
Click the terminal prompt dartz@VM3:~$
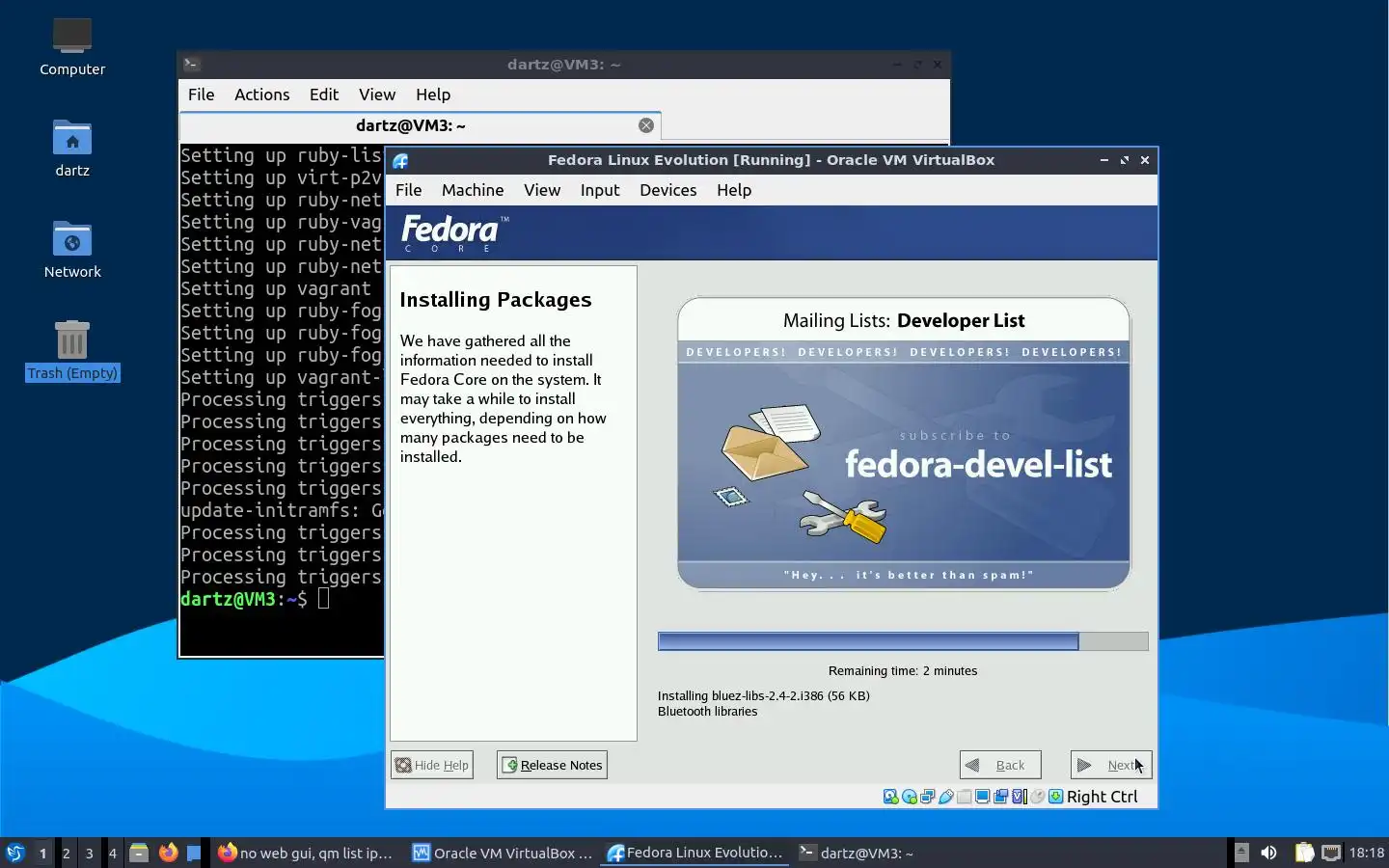click(x=244, y=599)
